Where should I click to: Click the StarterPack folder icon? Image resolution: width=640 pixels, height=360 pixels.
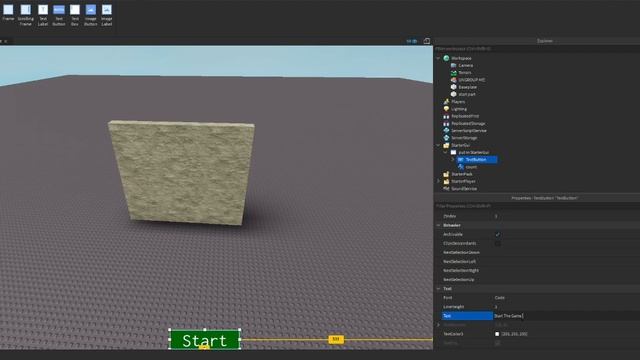coord(446,174)
